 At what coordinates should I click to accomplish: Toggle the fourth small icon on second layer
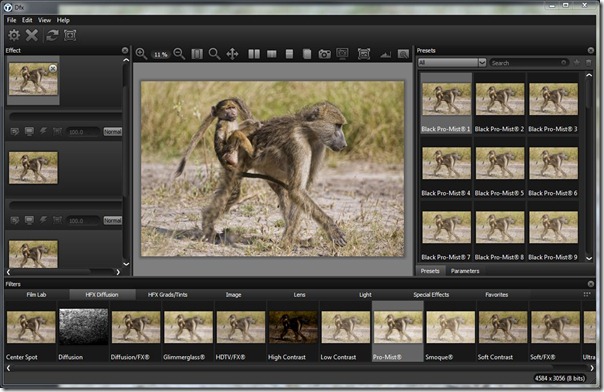[57, 220]
